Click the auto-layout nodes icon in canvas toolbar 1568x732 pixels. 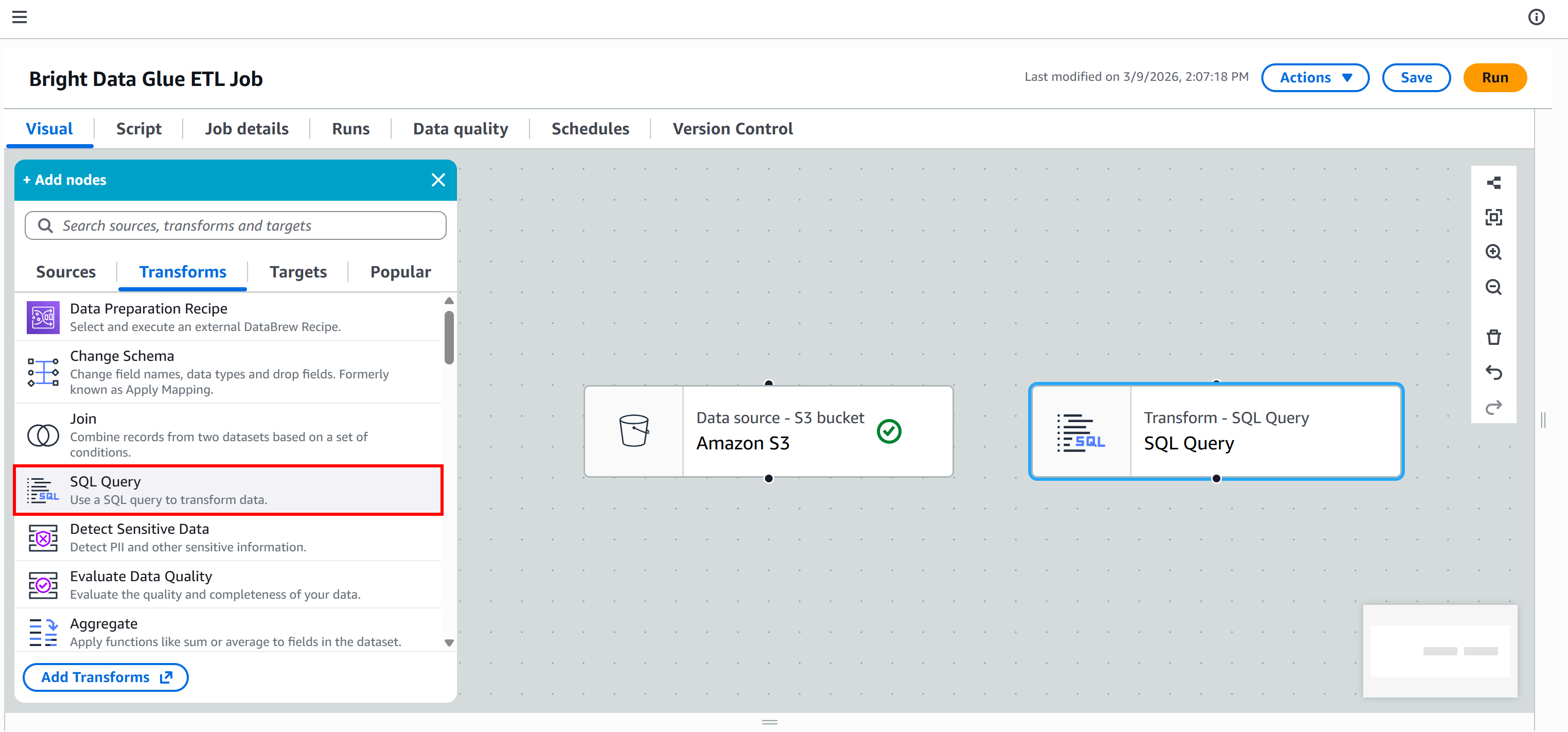tap(1493, 183)
